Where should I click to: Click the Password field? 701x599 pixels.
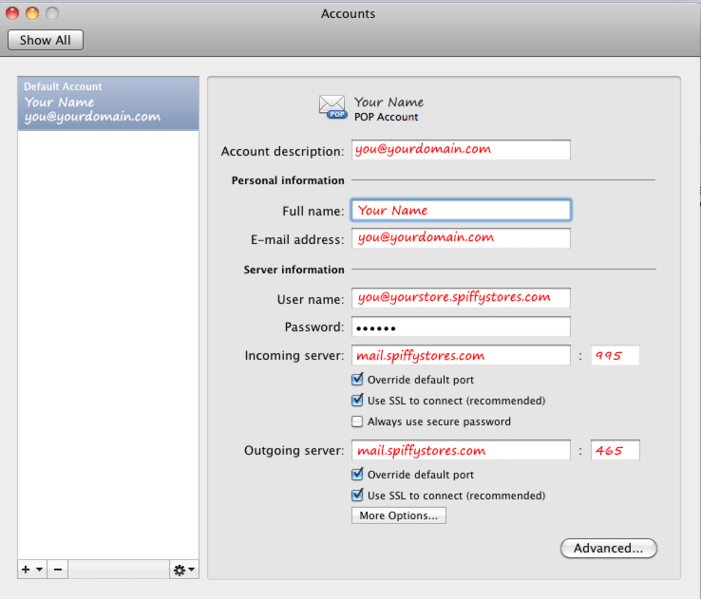[460, 327]
